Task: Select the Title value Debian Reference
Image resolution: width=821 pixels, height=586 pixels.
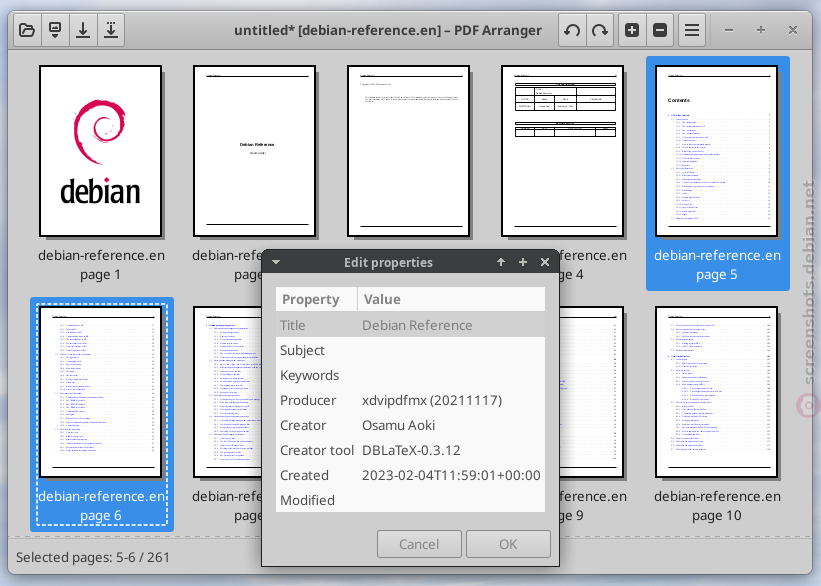Action: point(417,325)
